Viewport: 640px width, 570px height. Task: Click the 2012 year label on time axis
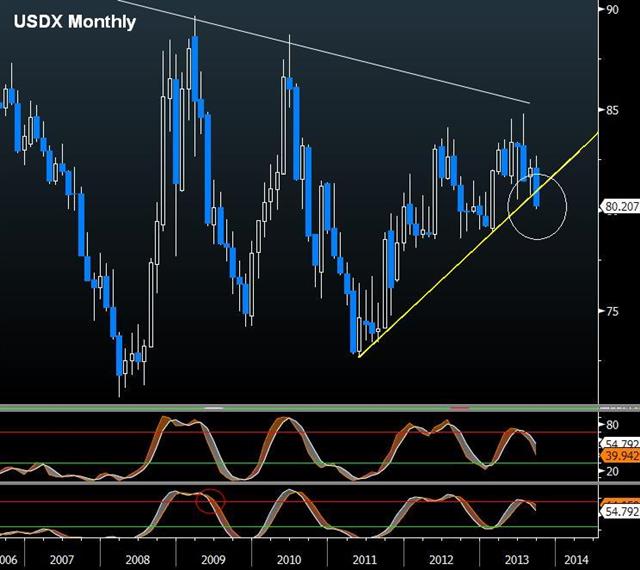click(x=441, y=559)
